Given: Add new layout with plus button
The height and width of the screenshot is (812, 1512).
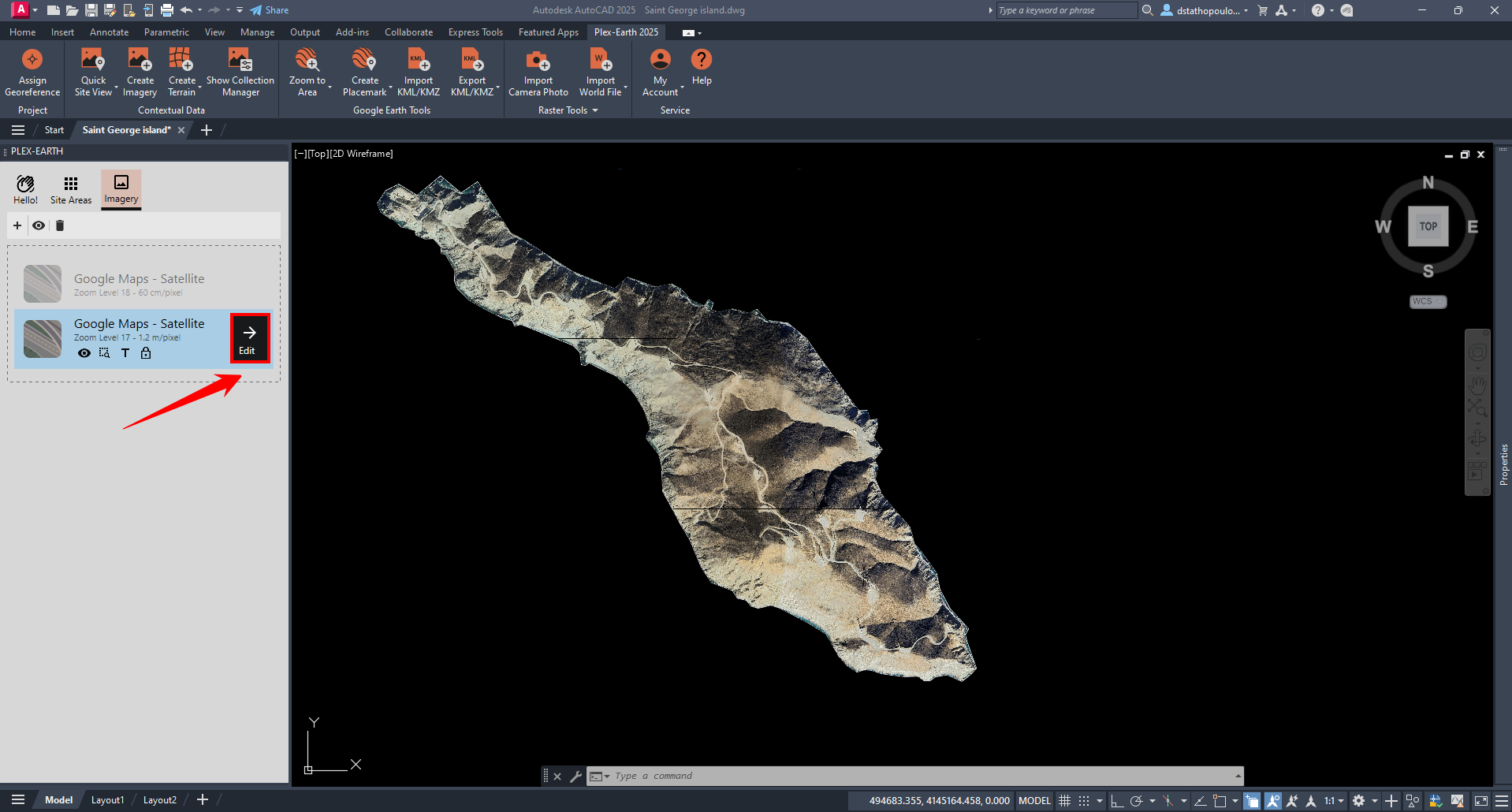Looking at the screenshot, I should coord(203,800).
